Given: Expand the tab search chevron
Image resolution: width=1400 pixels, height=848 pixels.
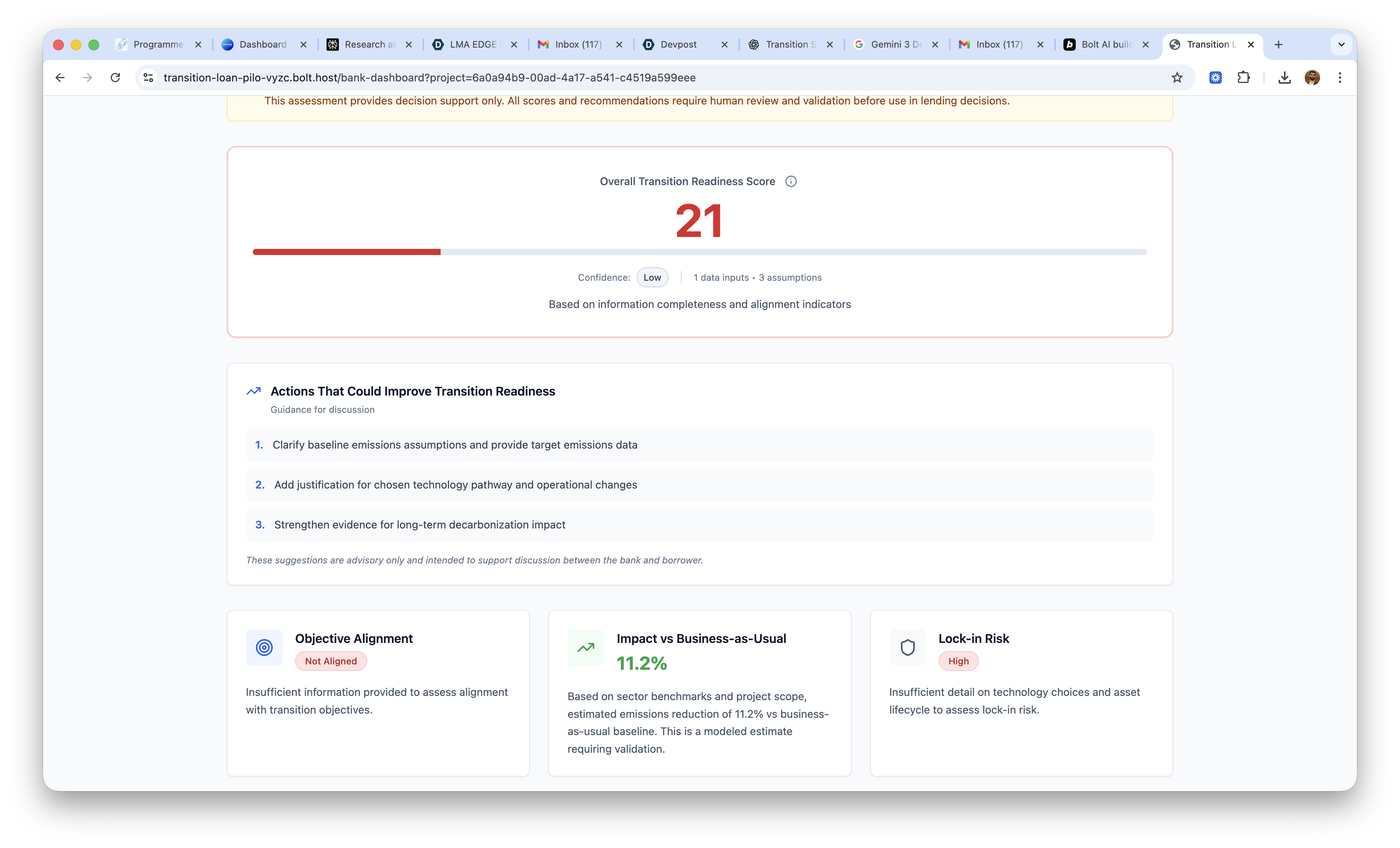Looking at the screenshot, I should click(1341, 44).
